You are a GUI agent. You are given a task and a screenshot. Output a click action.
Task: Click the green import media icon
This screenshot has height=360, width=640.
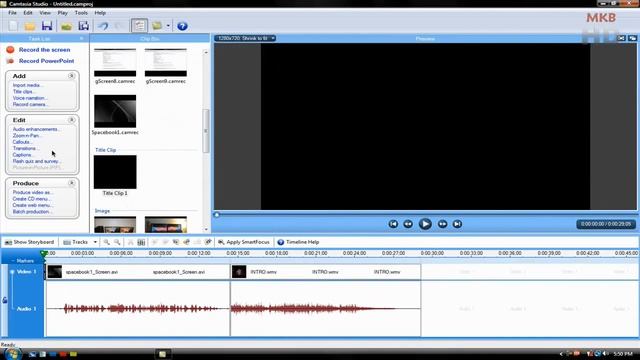[67, 26]
